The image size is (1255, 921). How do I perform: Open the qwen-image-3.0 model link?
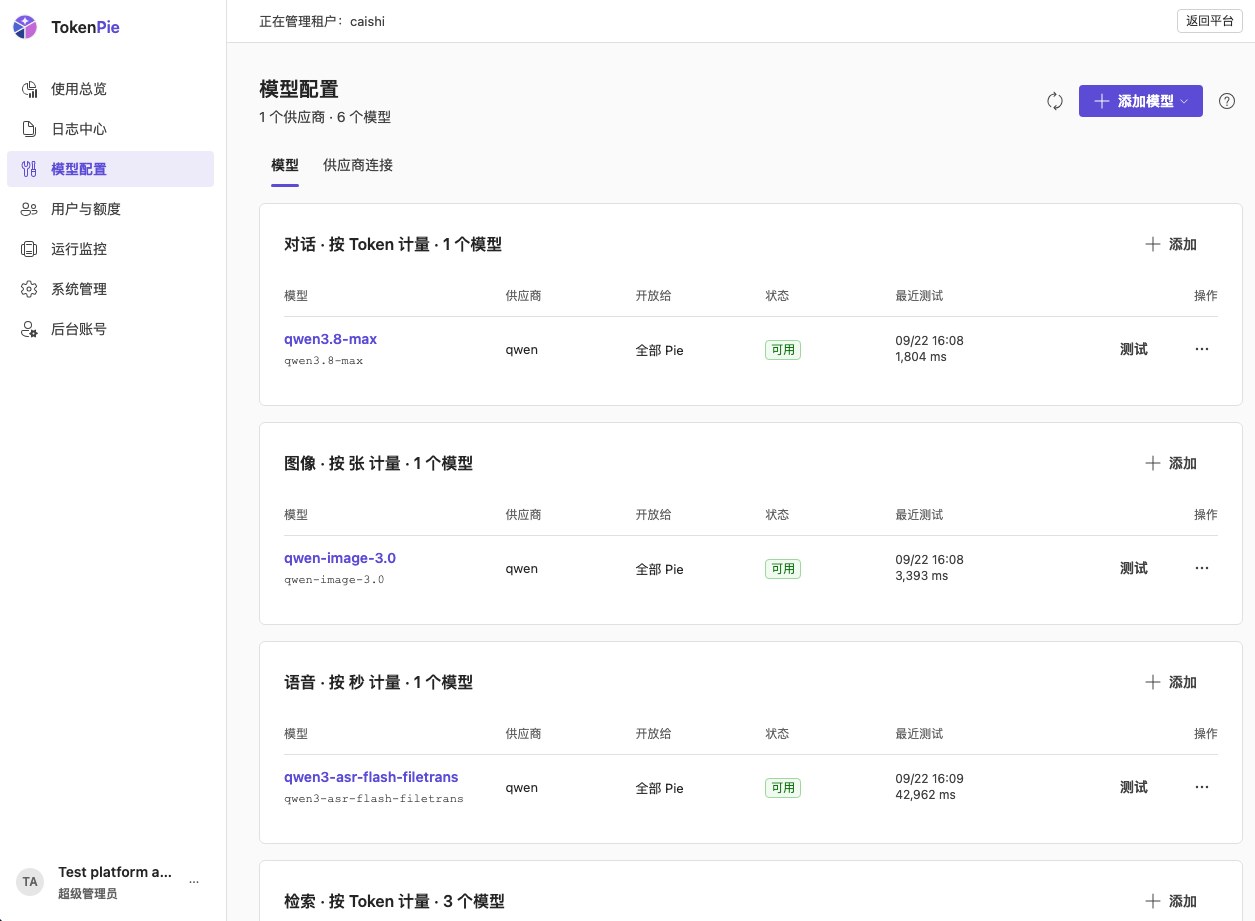point(340,558)
